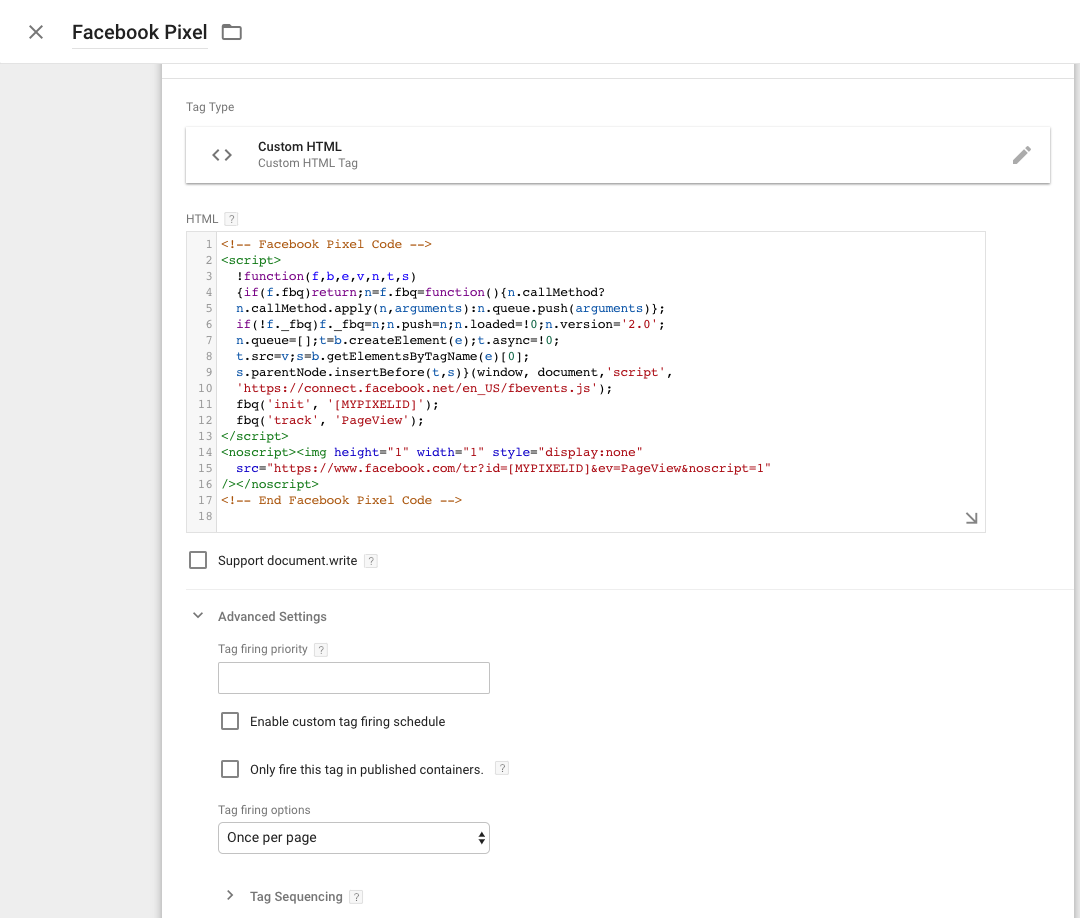Screen dimensions: 1080x918
Task: Open help for the HTML field
Action: pos(232,219)
